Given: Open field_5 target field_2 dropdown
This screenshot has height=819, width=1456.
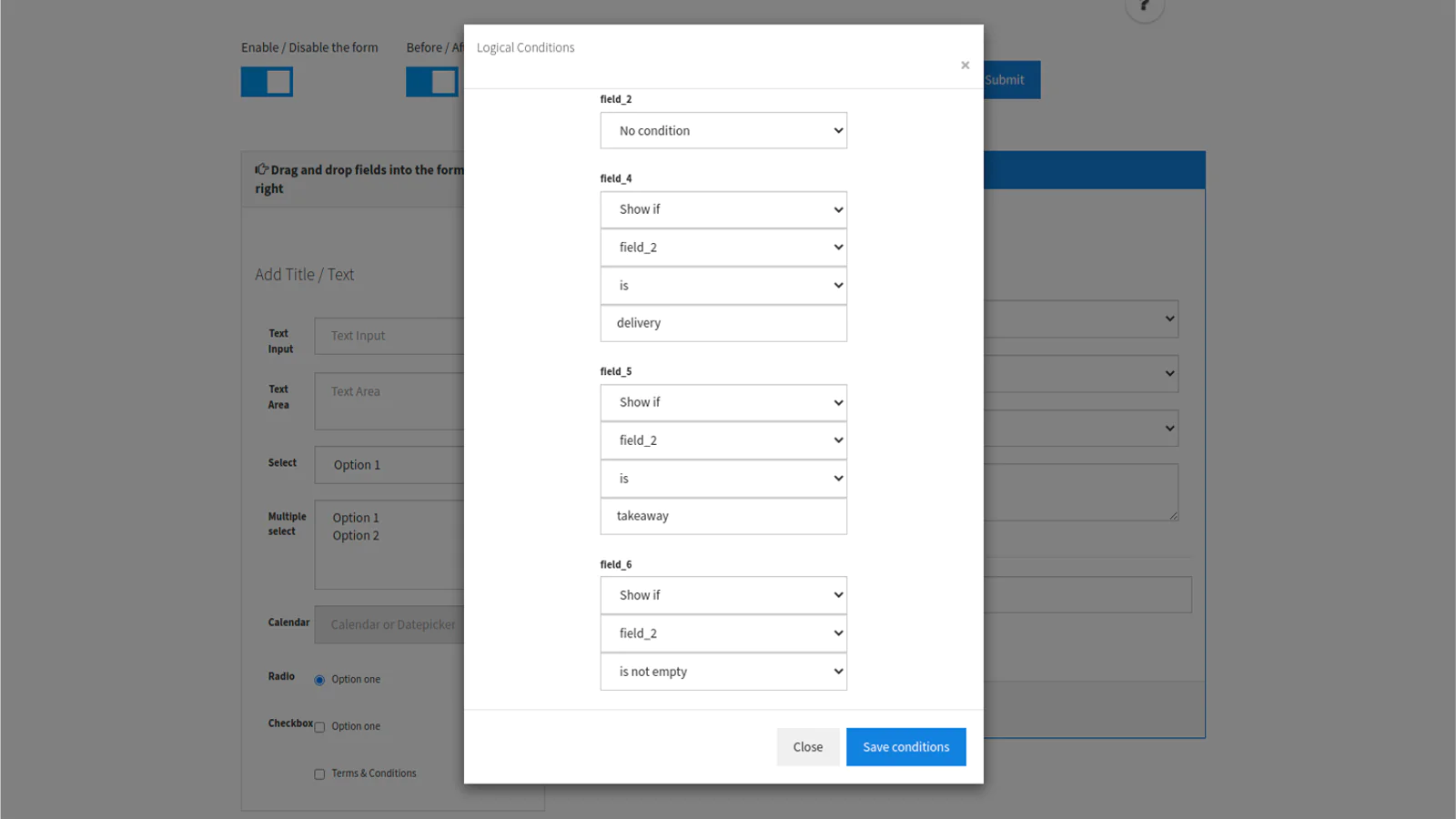Looking at the screenshot, I should pos(723,440).
